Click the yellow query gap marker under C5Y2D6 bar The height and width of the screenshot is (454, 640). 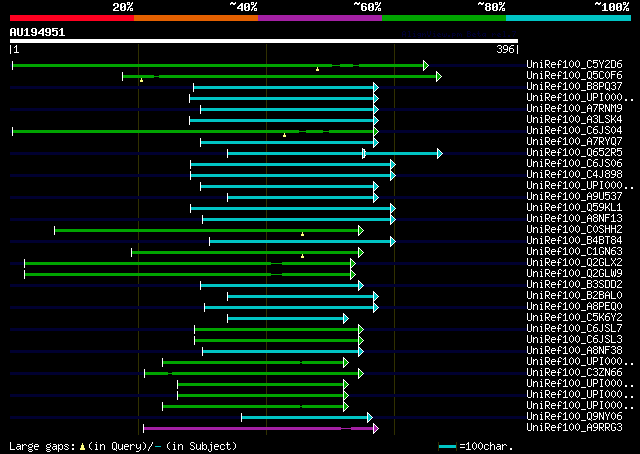(318, 69)
